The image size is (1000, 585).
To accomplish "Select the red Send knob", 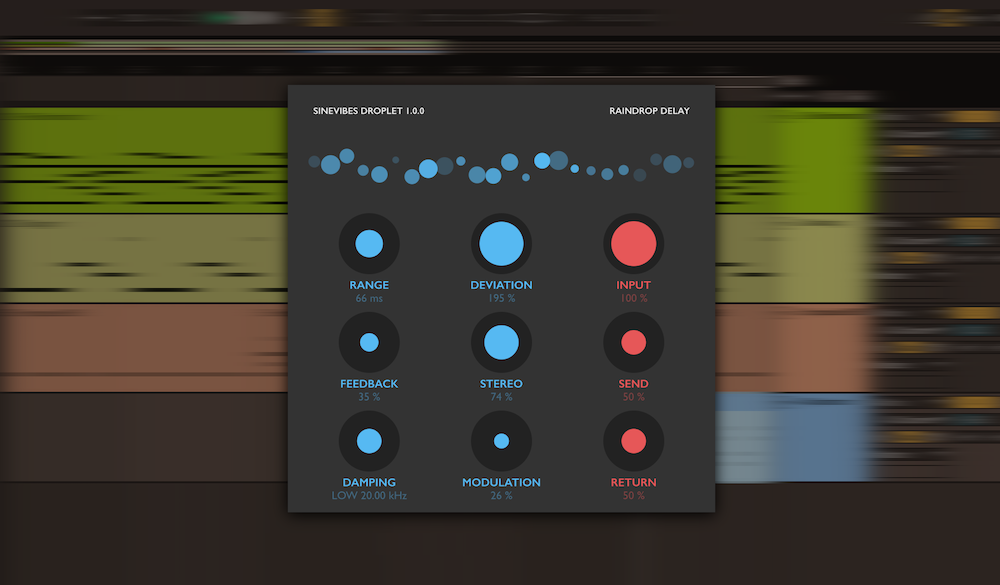I will point(633,343).
